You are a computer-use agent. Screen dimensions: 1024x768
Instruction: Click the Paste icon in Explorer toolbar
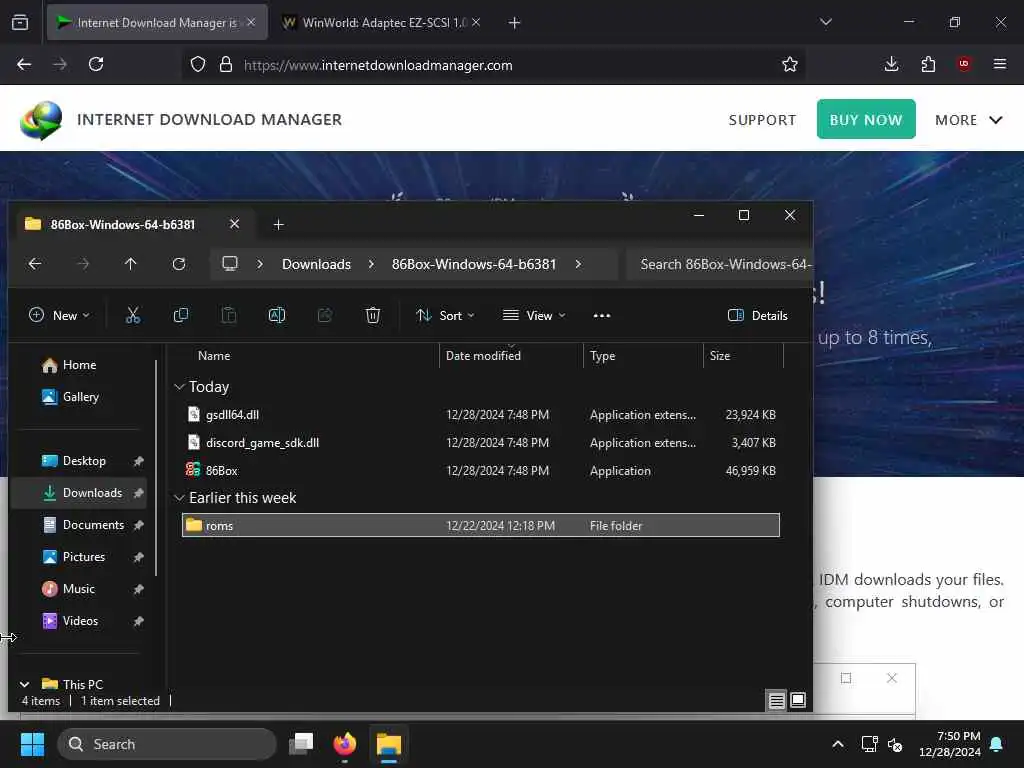[229, 315]
